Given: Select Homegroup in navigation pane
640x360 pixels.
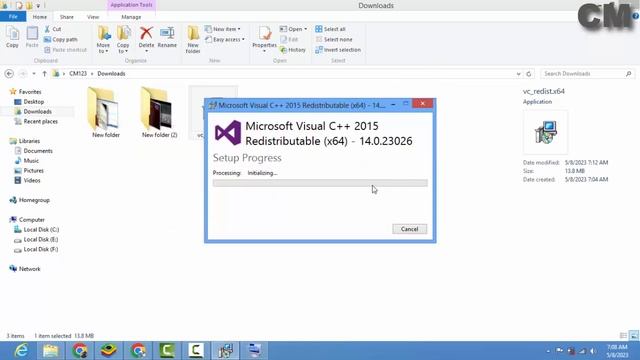Looking at the screenshot, I should [x=34, y=200].
